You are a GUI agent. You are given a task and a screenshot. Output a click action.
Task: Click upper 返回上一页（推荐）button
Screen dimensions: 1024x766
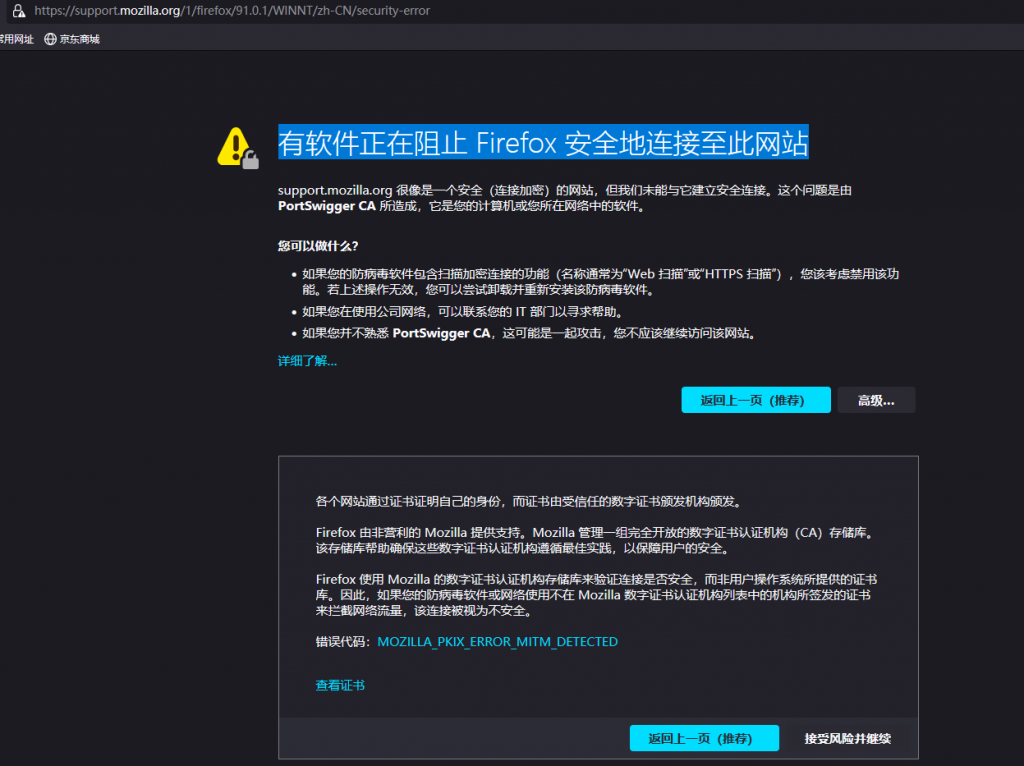(756, 400)
